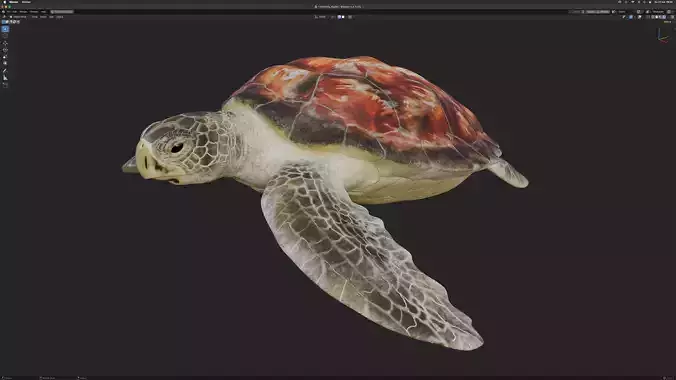
Task: Click the macOS clock in menu bar
Action: 663,2
